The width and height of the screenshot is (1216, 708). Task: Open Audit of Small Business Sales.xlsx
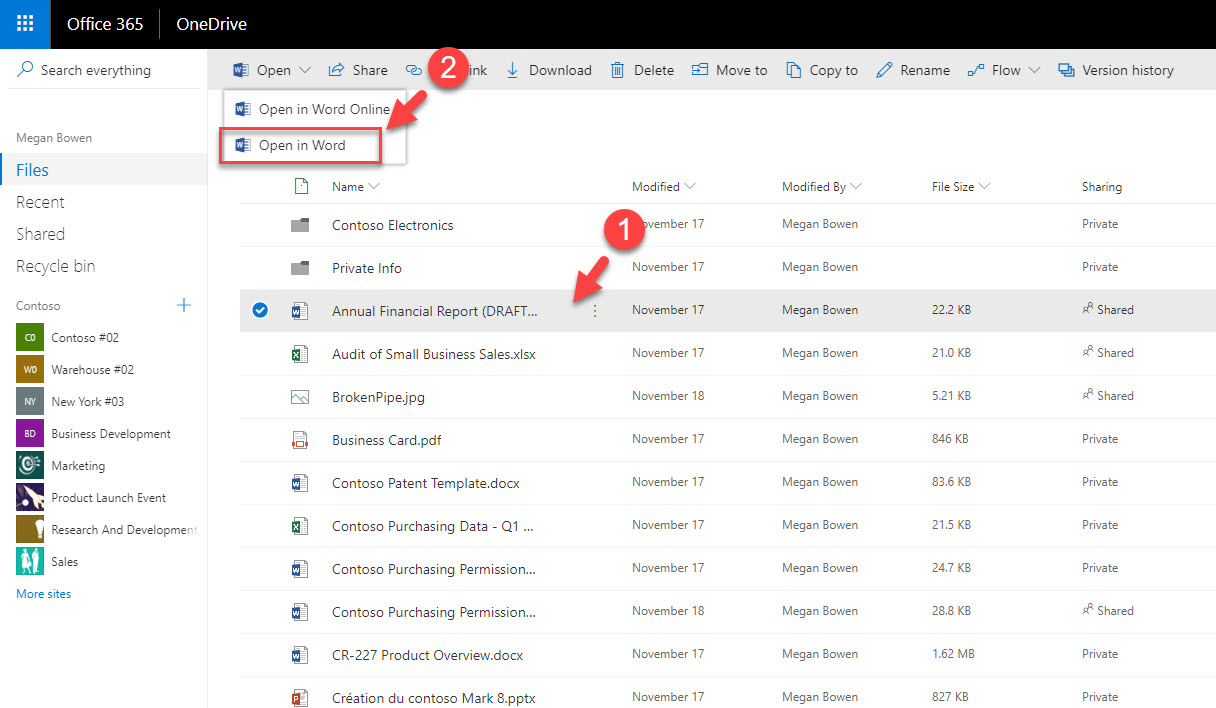(434, 354)
